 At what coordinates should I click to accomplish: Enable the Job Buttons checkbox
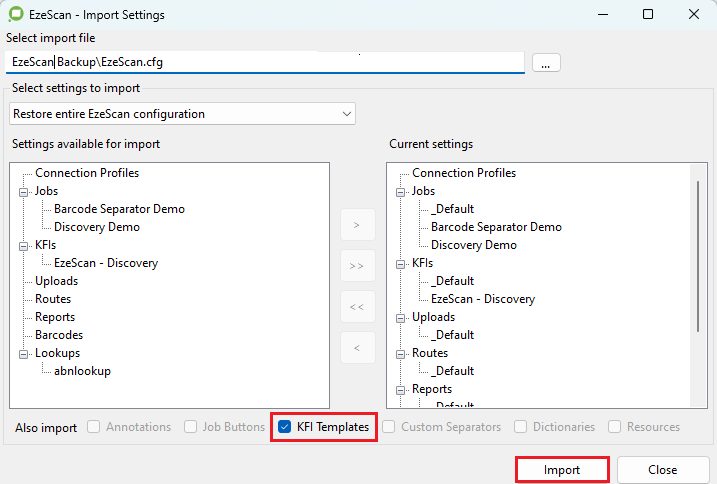click(191, 427)
